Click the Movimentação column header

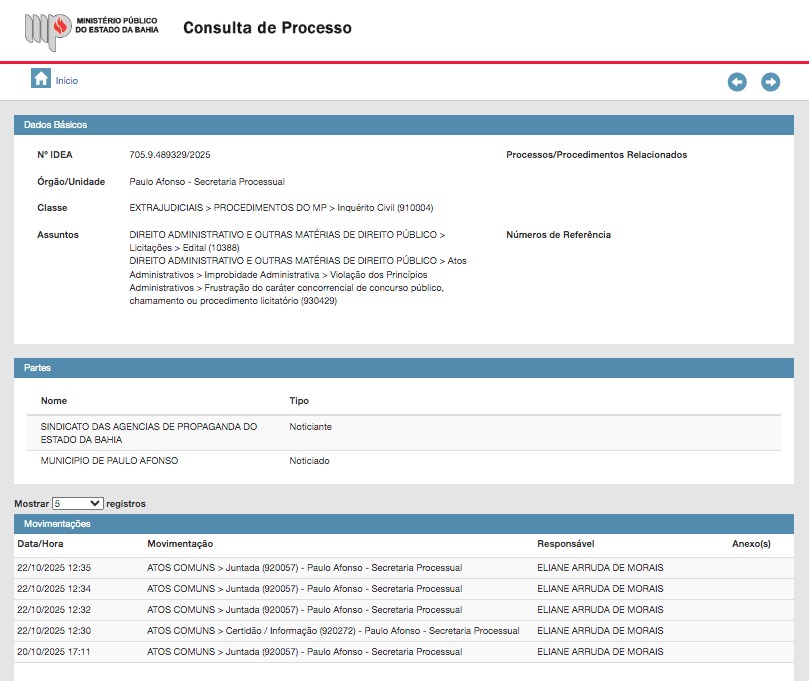[x=180, y=544]
